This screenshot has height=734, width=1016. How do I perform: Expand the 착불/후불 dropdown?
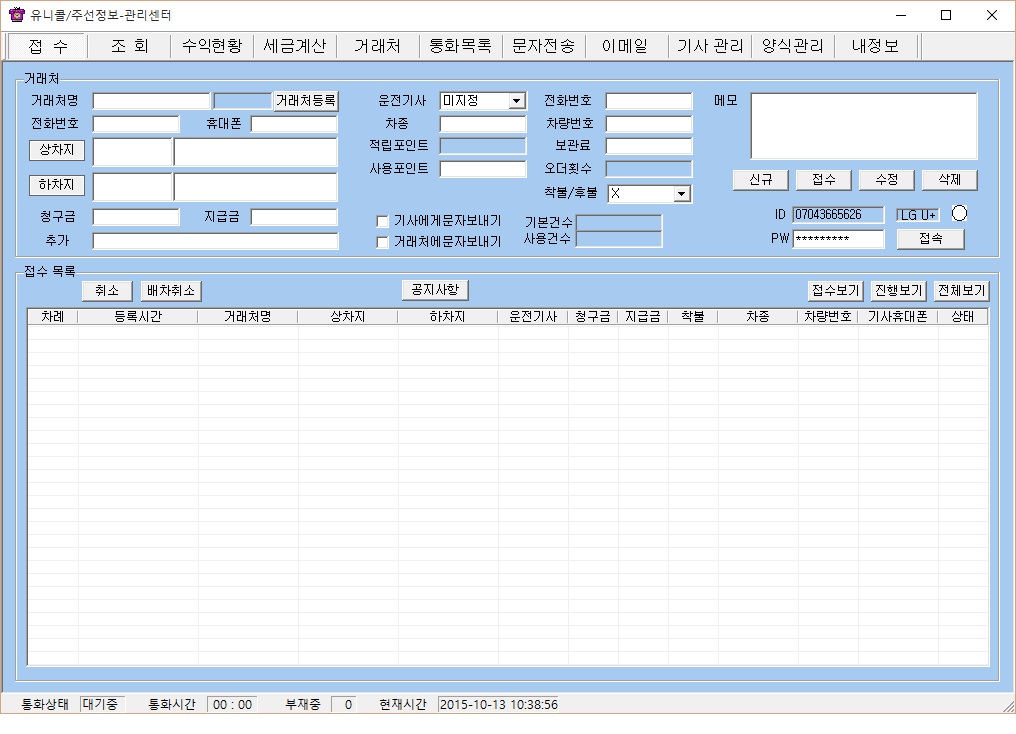tap(681, 194)
